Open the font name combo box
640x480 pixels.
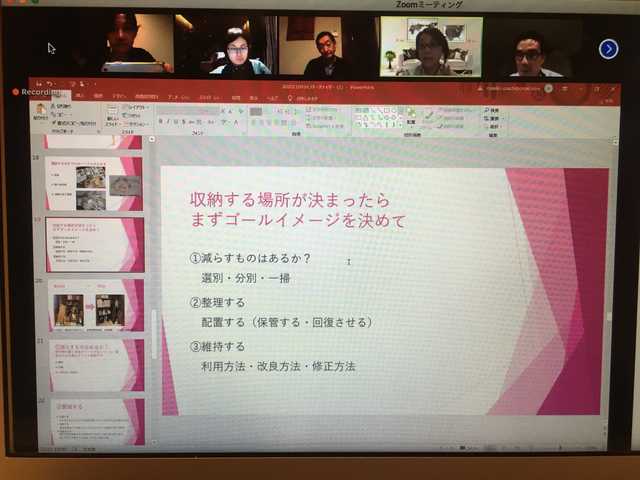point(185,109)
